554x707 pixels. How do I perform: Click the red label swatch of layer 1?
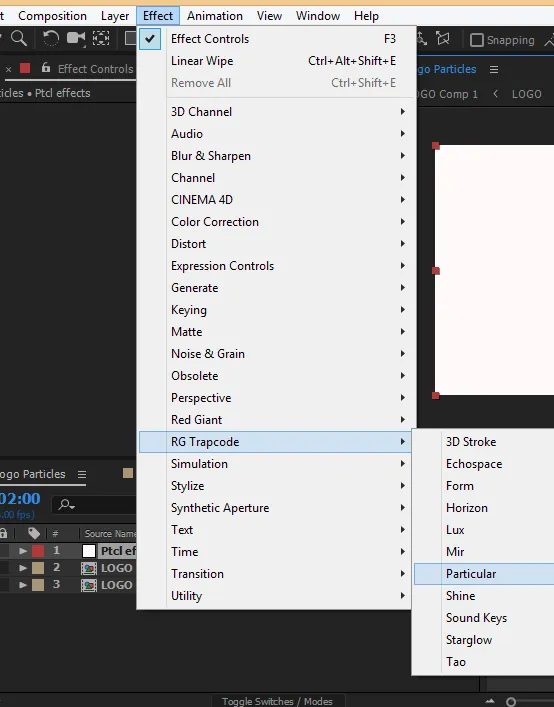point(38,551)
